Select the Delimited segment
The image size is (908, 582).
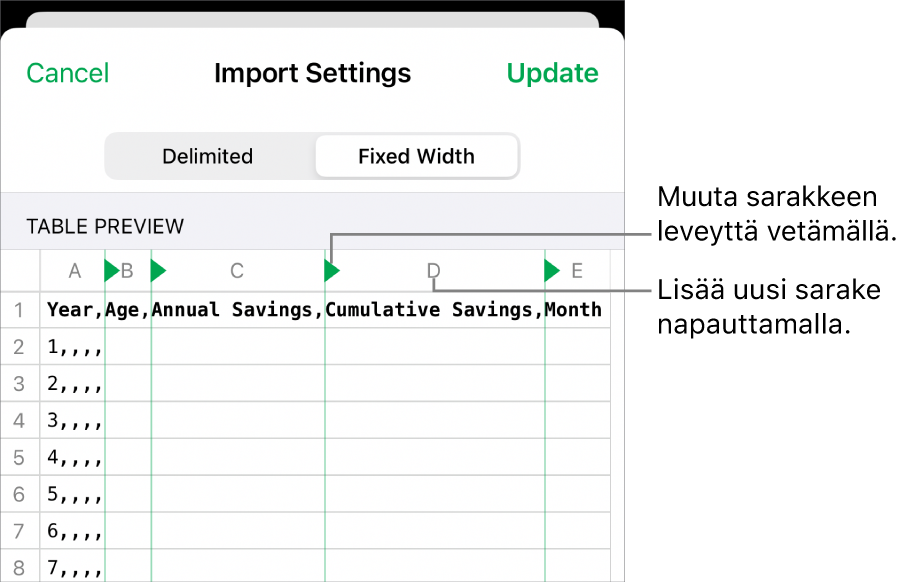click(x=208, y=157)
